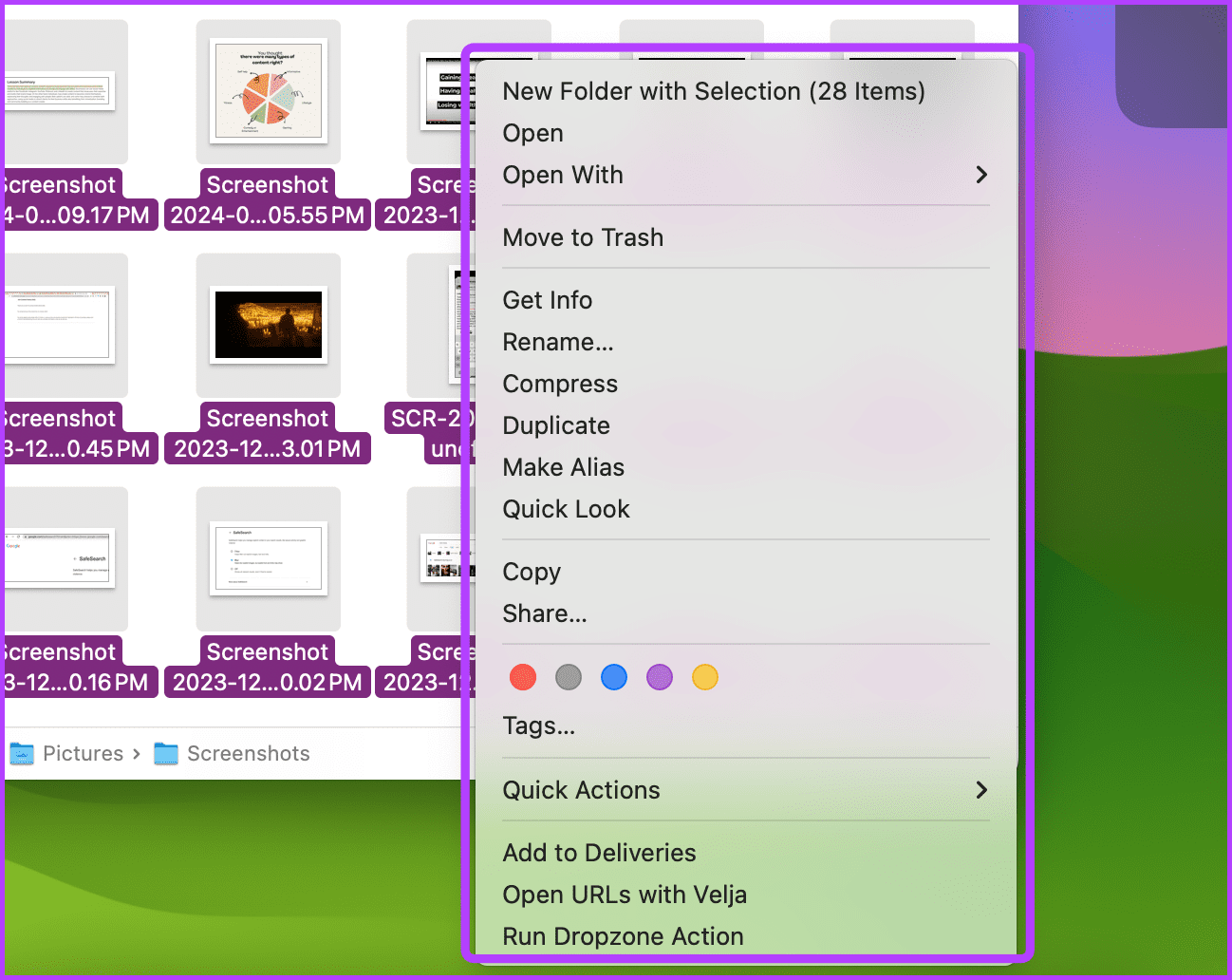This screenshot has width=1232, height=980.
Task: Apply the gray tag color
Action: tap(569, 677)
